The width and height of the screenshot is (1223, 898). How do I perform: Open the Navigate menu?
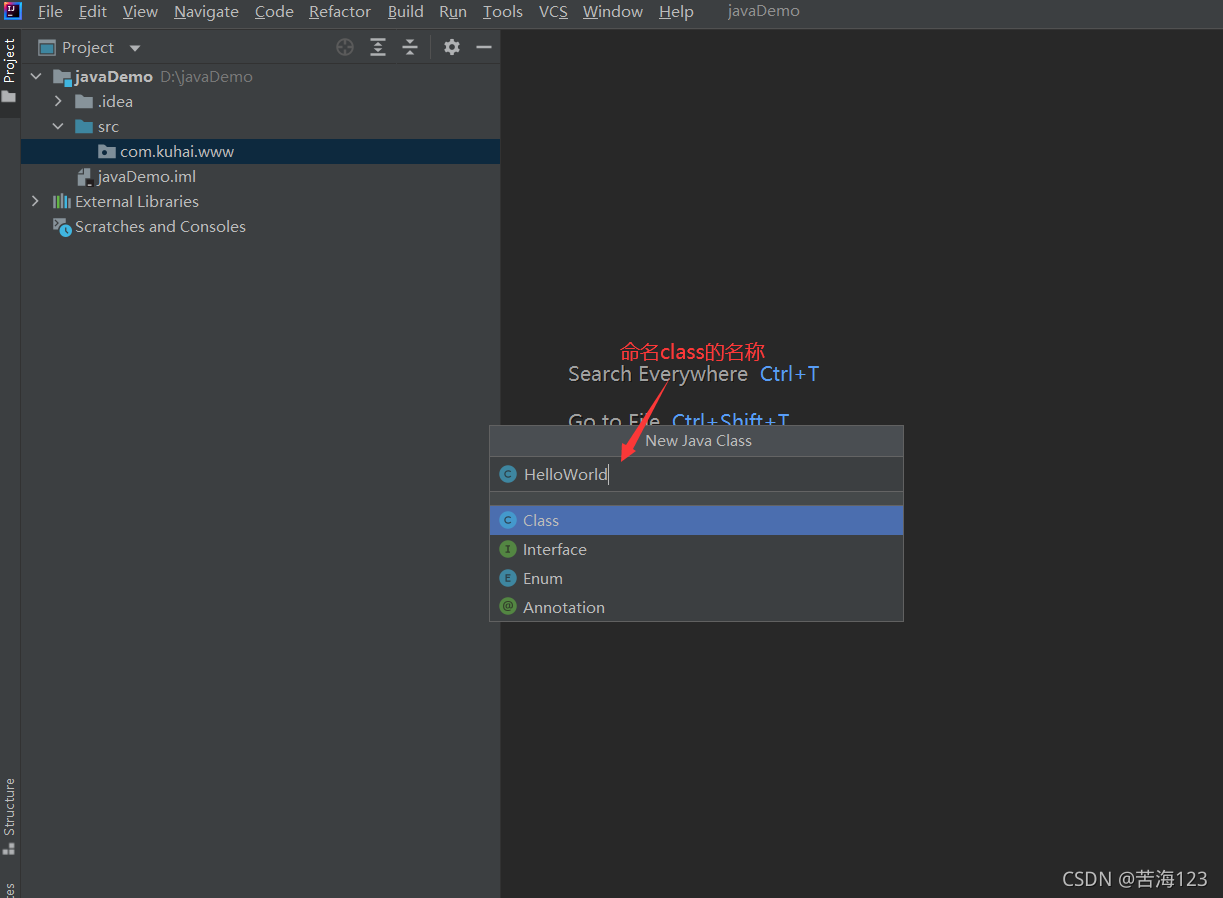(x=206, y=12)
